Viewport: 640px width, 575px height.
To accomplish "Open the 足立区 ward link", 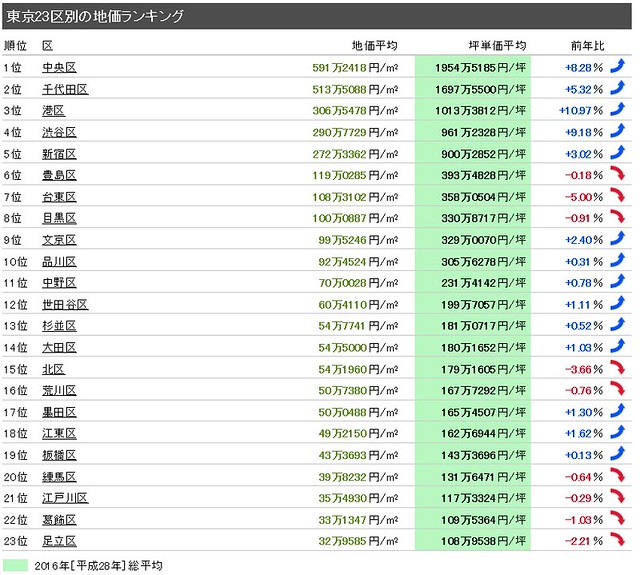I will pyautogui.click(x=60, y=541).
